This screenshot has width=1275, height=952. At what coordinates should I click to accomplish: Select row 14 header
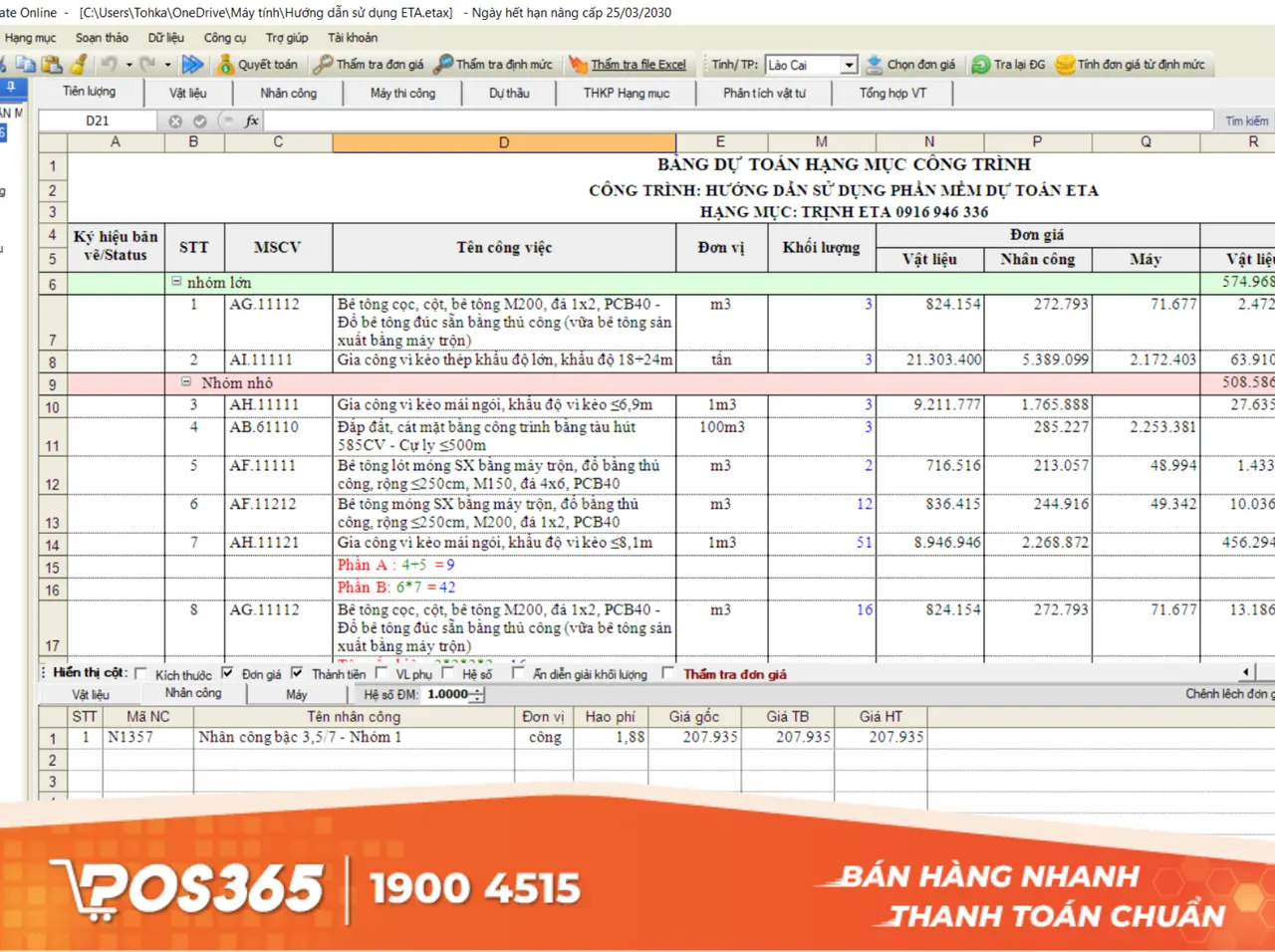(52, 545)
